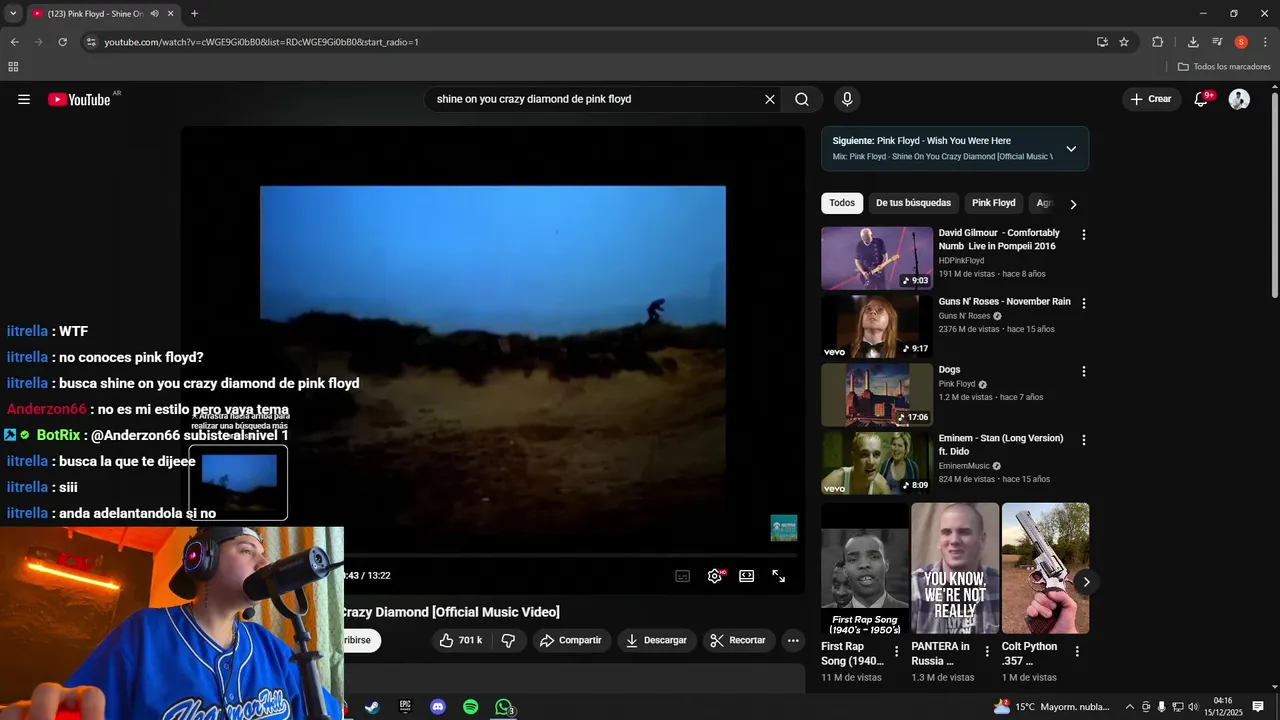This screenshot has width=1280, height=720.
Task: Open a new Chrome tab
Action: (x=194, y=14)
